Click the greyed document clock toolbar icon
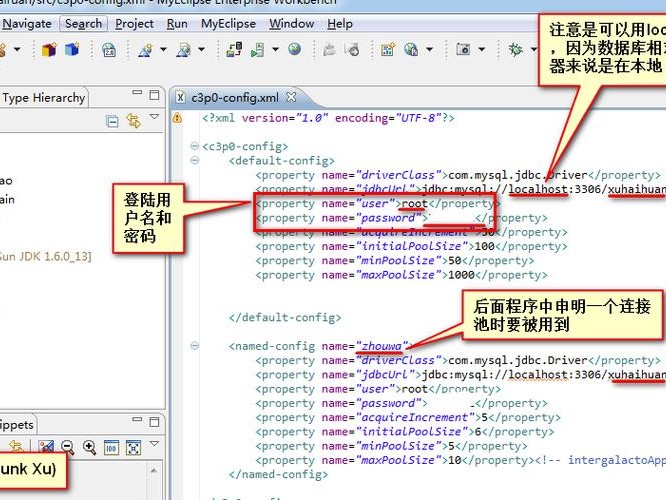666x500 pixels. pyautogui.click(x=352, y=50)
